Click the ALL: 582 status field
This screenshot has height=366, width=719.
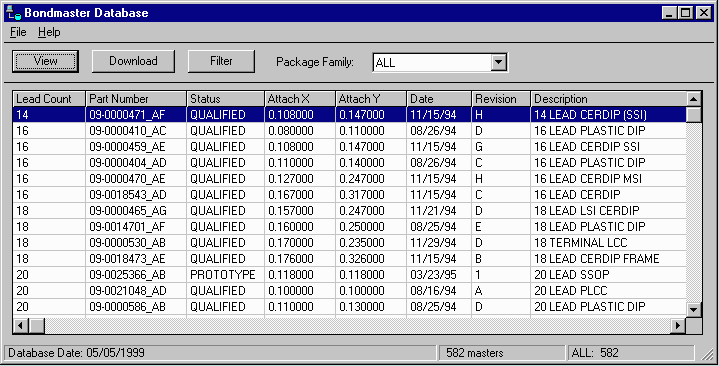(631, 353)
